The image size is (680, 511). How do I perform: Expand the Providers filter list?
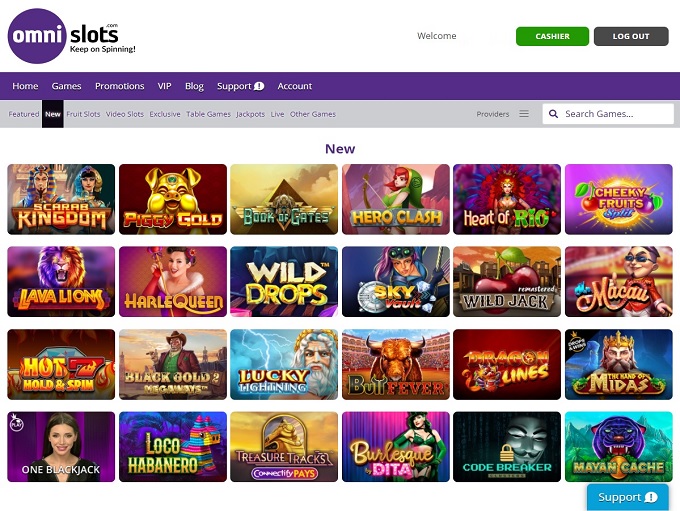tap(493, 114)
